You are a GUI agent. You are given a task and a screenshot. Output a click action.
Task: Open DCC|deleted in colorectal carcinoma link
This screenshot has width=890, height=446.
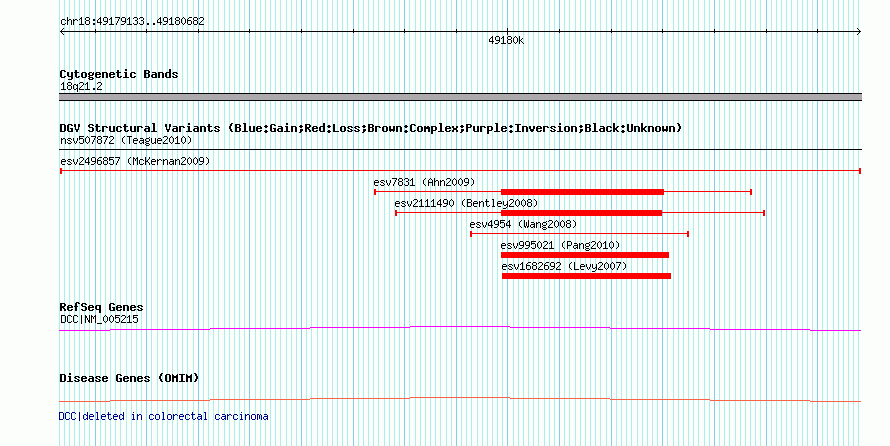163,416
